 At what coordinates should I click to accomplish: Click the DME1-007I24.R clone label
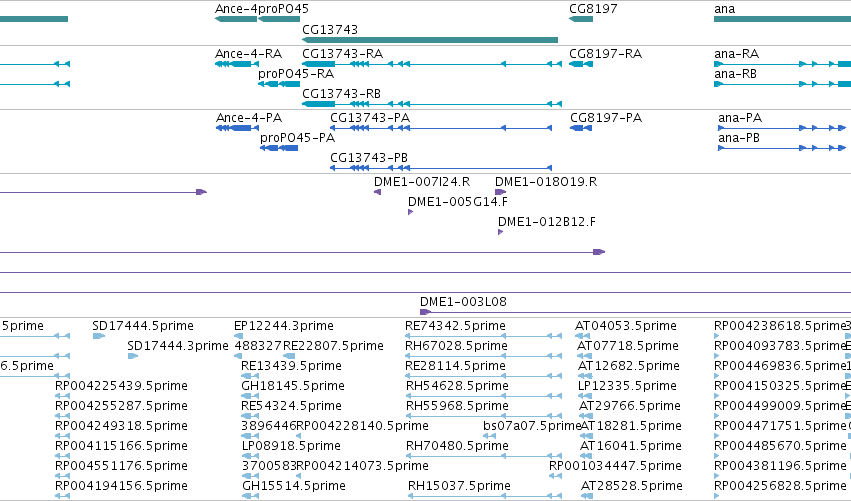422,182
